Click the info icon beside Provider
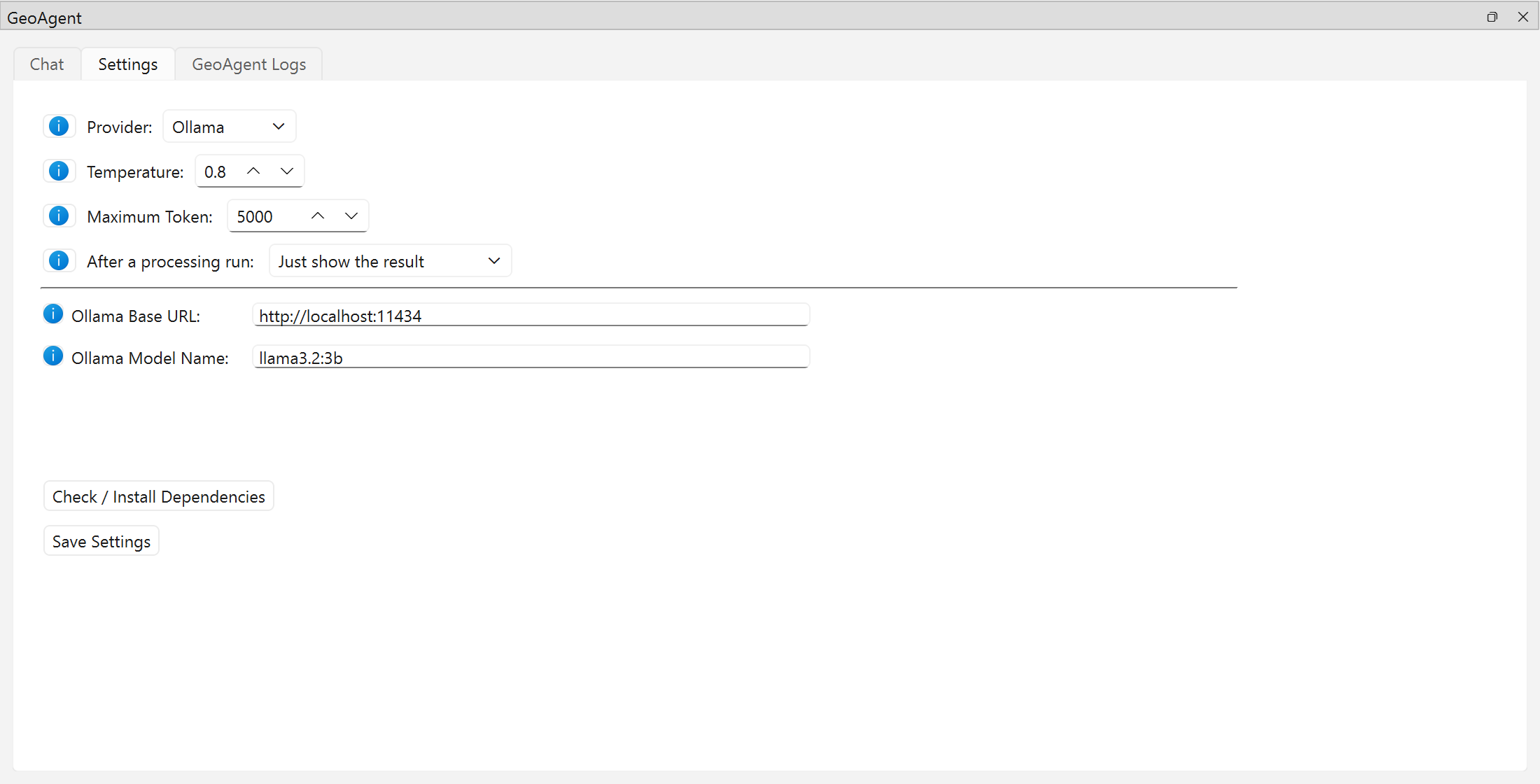The width and height of the screenshot is (1540, 784). coord(59,127)
